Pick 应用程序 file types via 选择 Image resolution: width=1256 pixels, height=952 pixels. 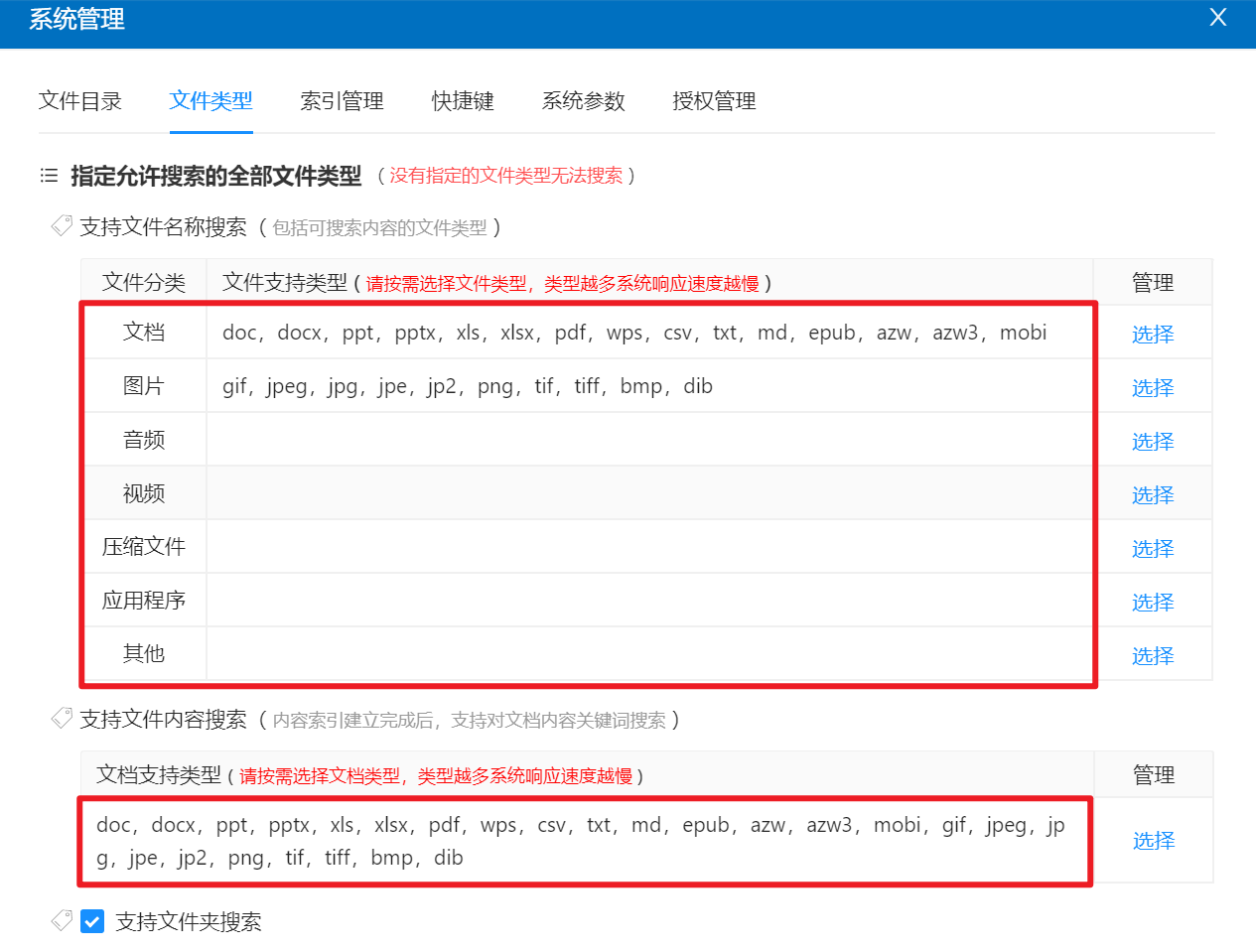tap(1153, 603)
